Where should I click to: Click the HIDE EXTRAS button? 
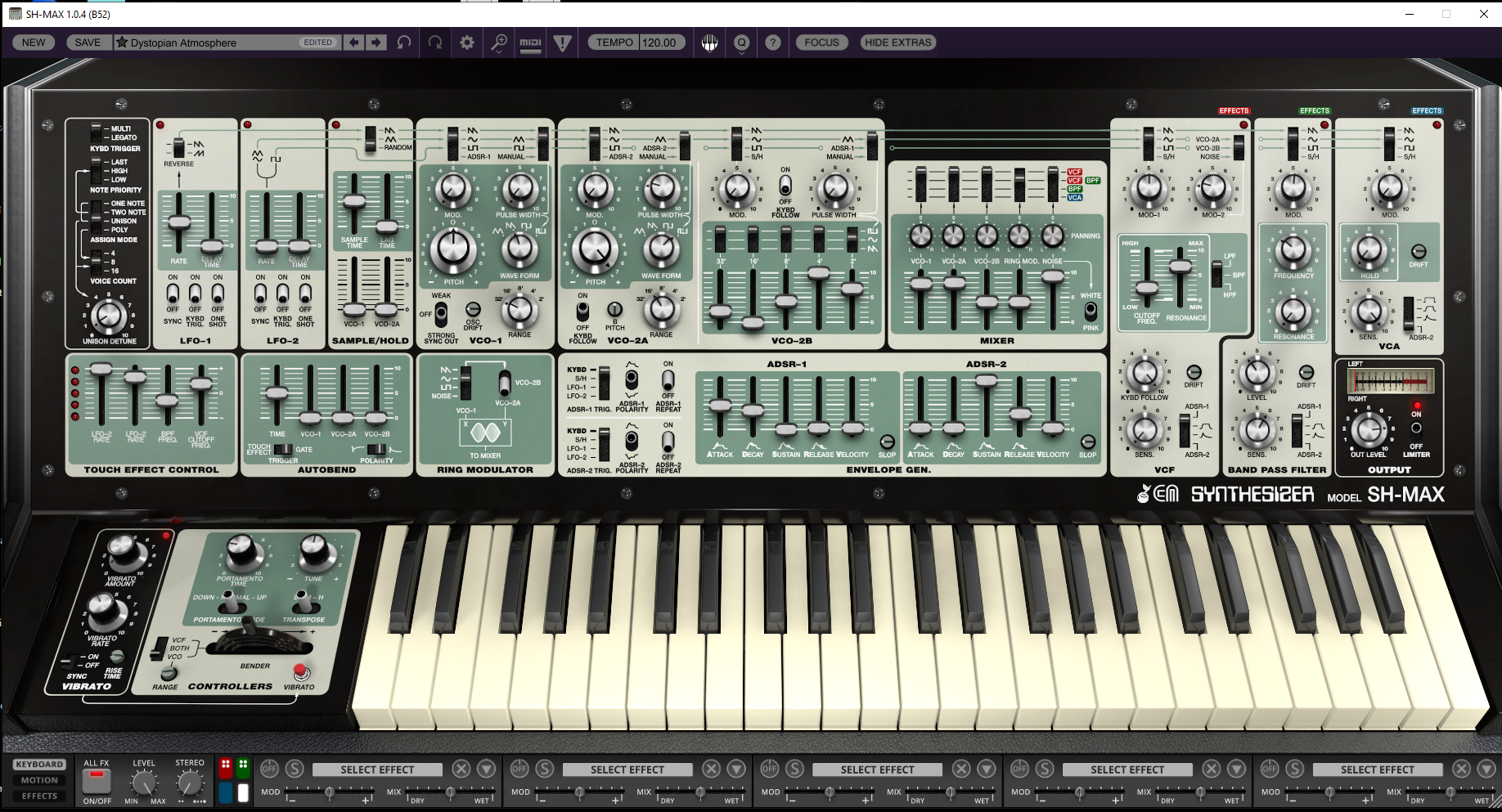tap(897, 43)
